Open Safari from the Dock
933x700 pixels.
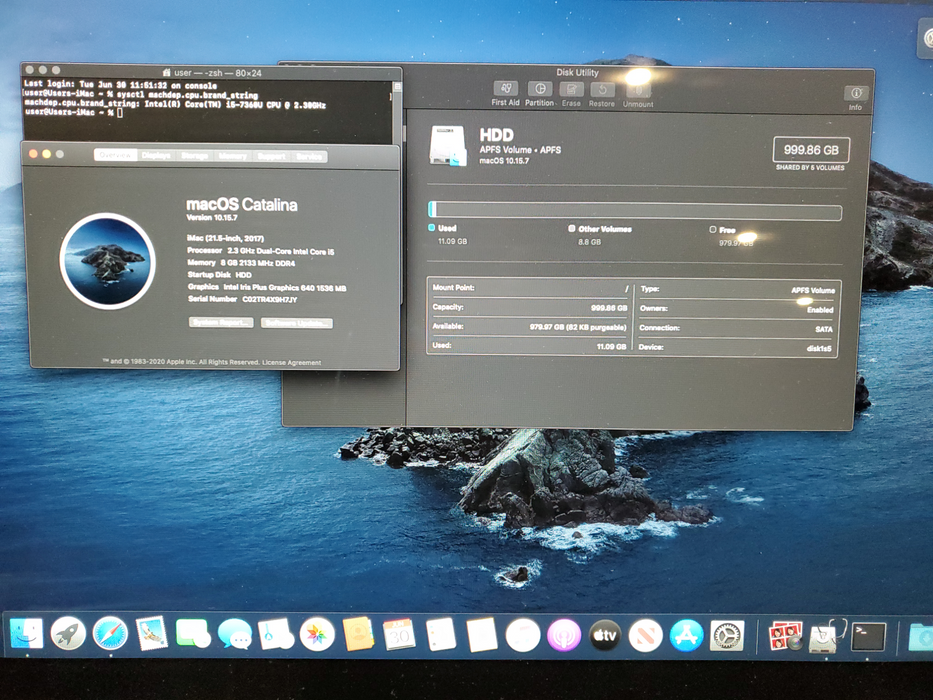(110, 633)
